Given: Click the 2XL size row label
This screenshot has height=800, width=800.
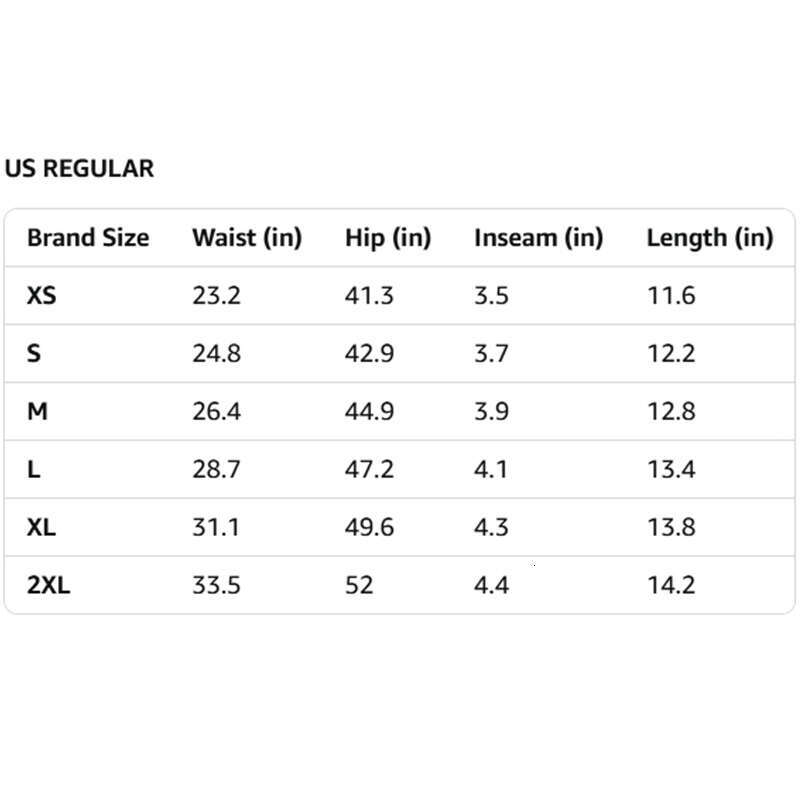Looking at the screenshot, I should 49,585.
